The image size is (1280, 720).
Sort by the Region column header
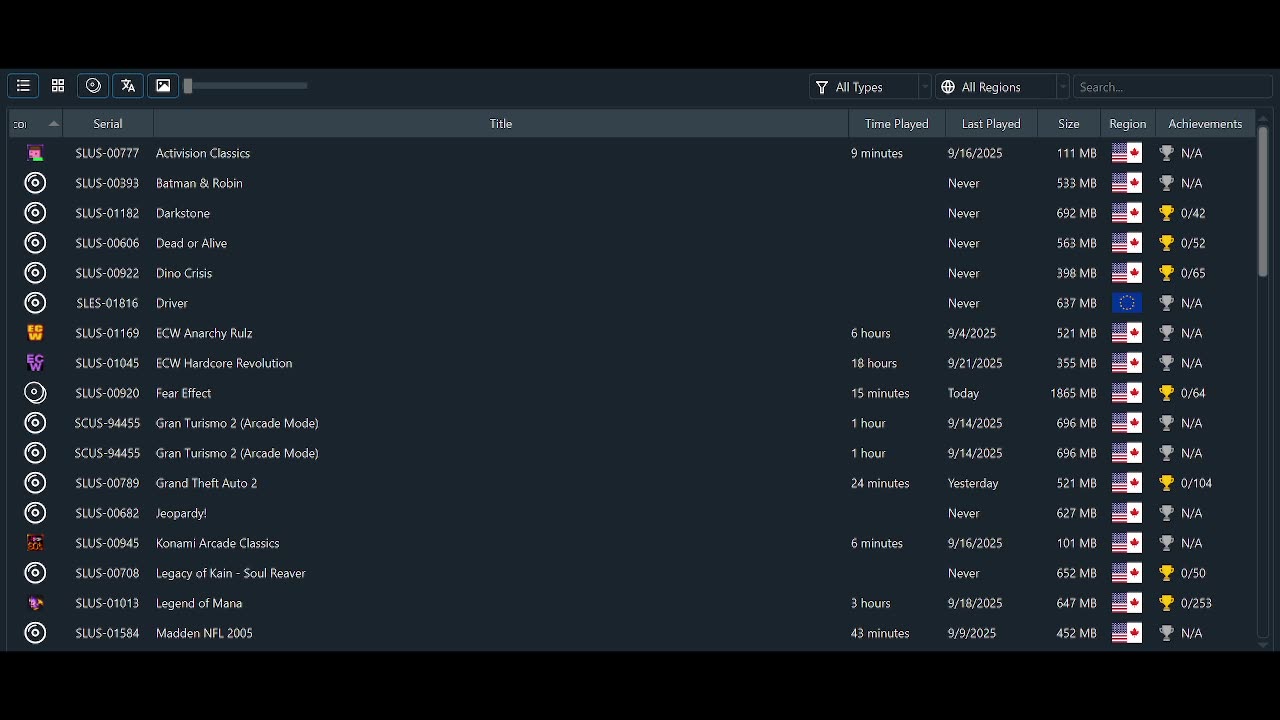tap(1127, 124)
